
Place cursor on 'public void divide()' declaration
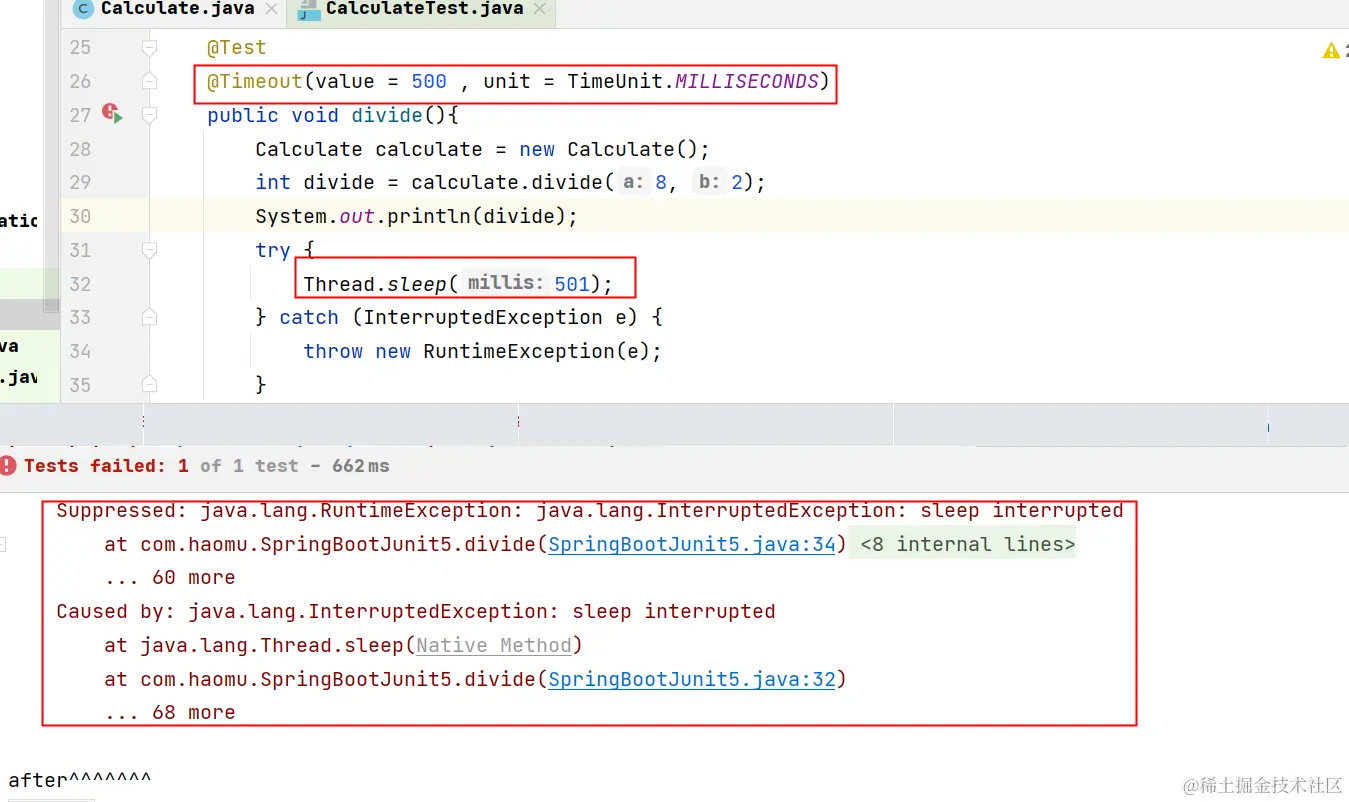332,115
